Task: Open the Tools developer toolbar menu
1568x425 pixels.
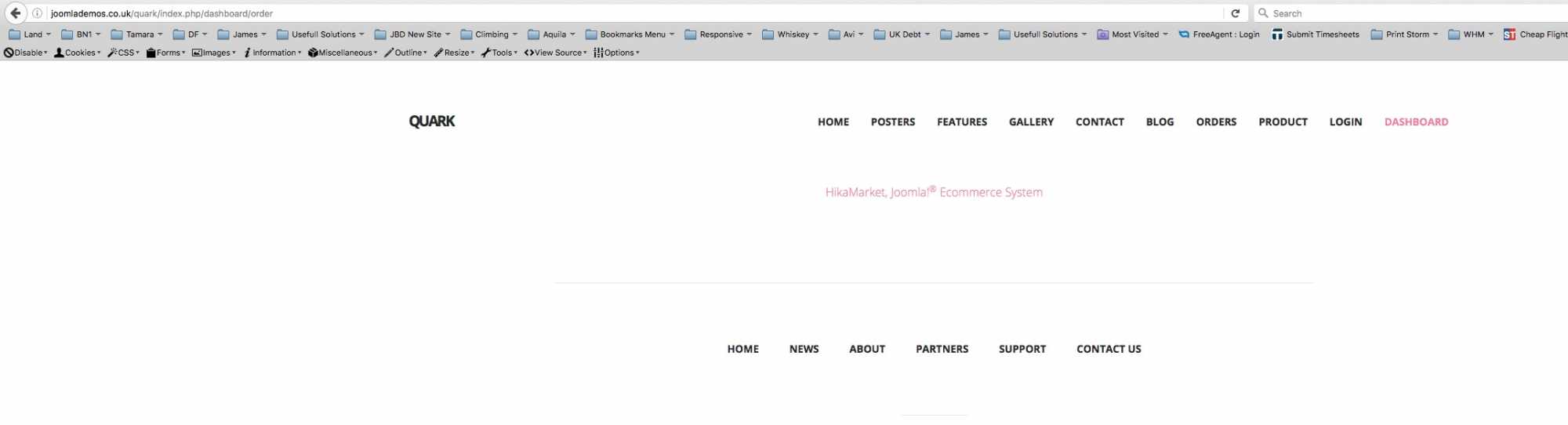Action: [x=499, y=53]
